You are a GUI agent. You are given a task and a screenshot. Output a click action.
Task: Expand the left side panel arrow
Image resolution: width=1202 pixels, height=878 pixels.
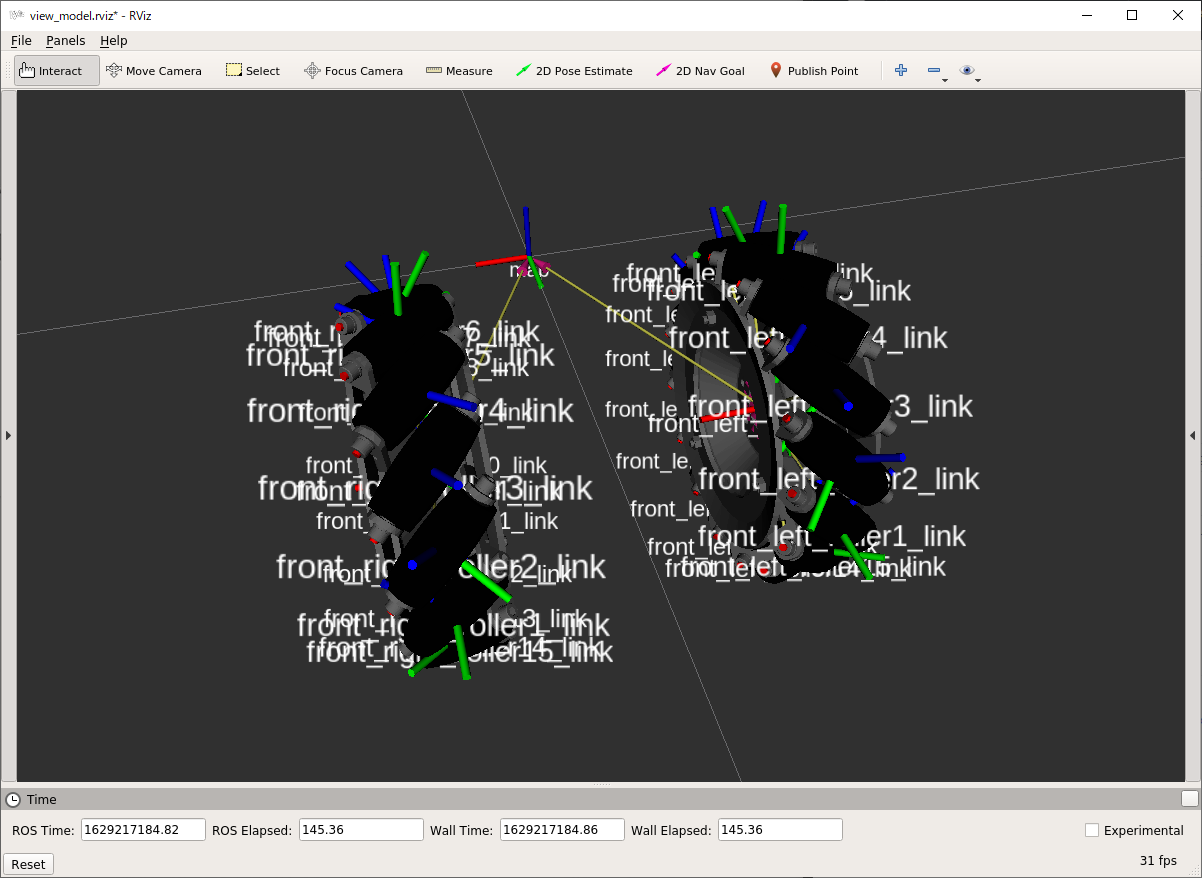8,435
